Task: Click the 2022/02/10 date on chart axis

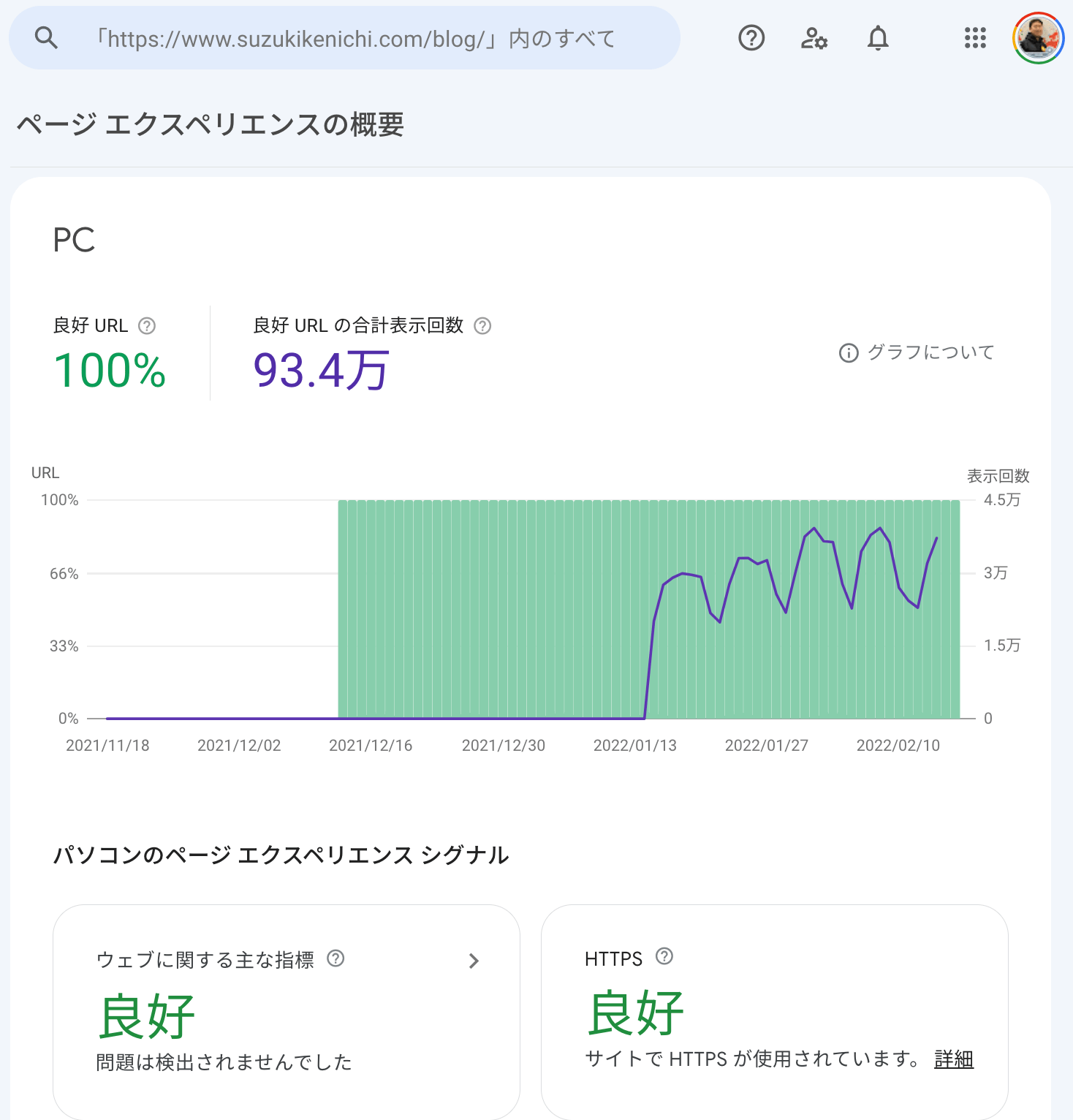Action: click(x=898, y=746)
